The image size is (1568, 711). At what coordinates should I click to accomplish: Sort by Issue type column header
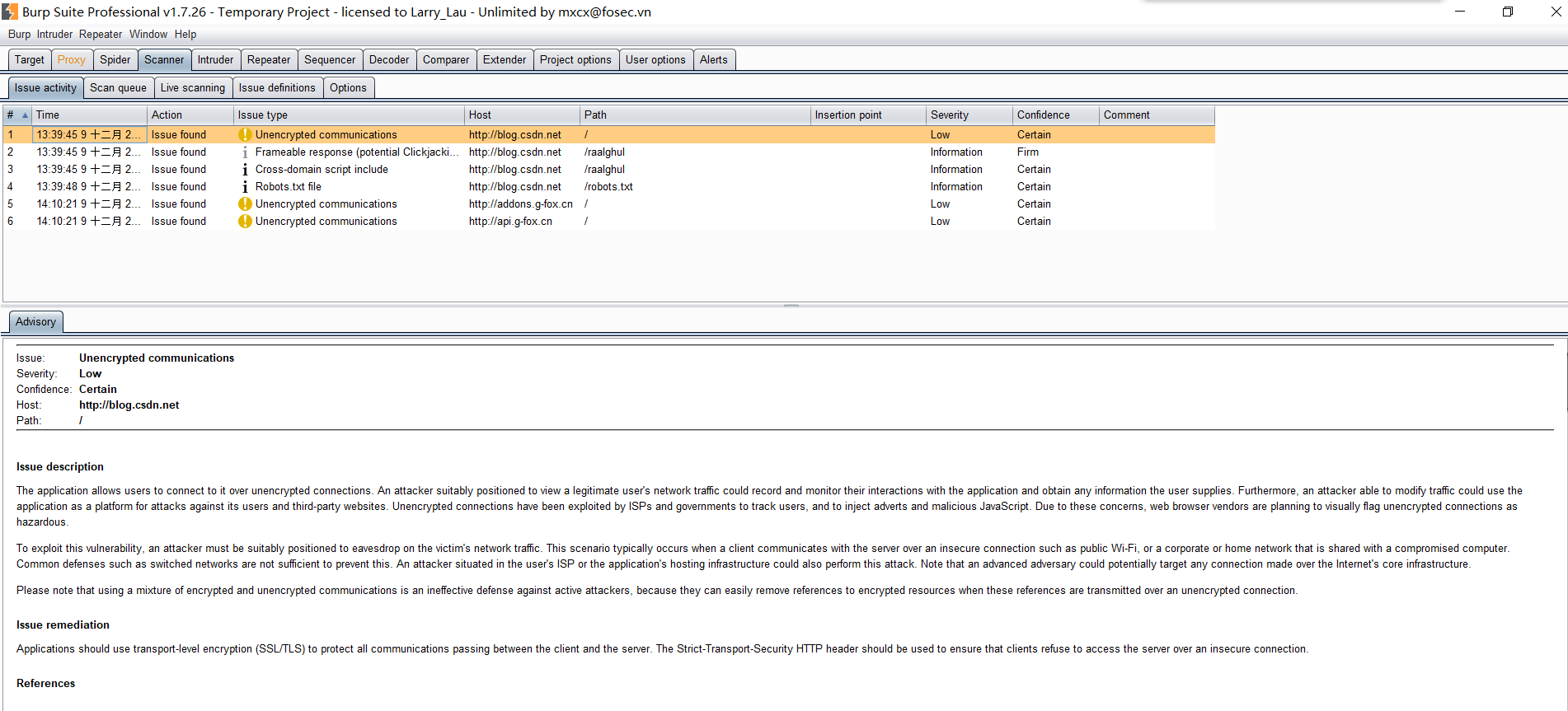(350, 115)
